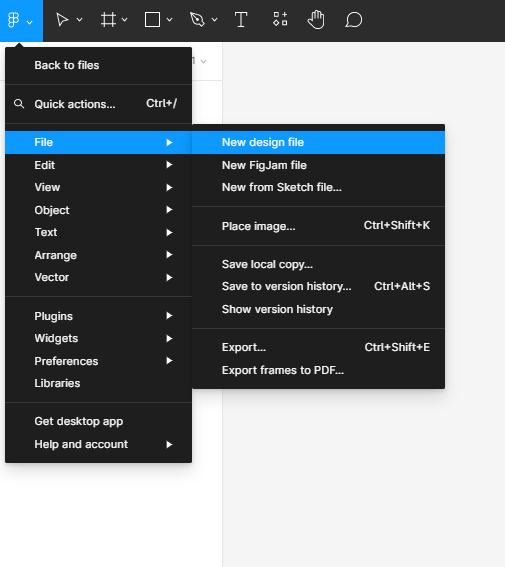Click the Figma logo main menu button
505x567 pixels.
coord(21,20)
